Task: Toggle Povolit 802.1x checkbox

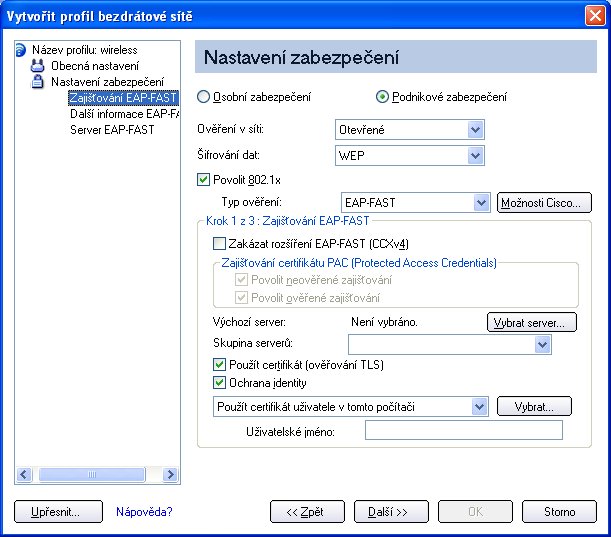Action: coord(203,180)
